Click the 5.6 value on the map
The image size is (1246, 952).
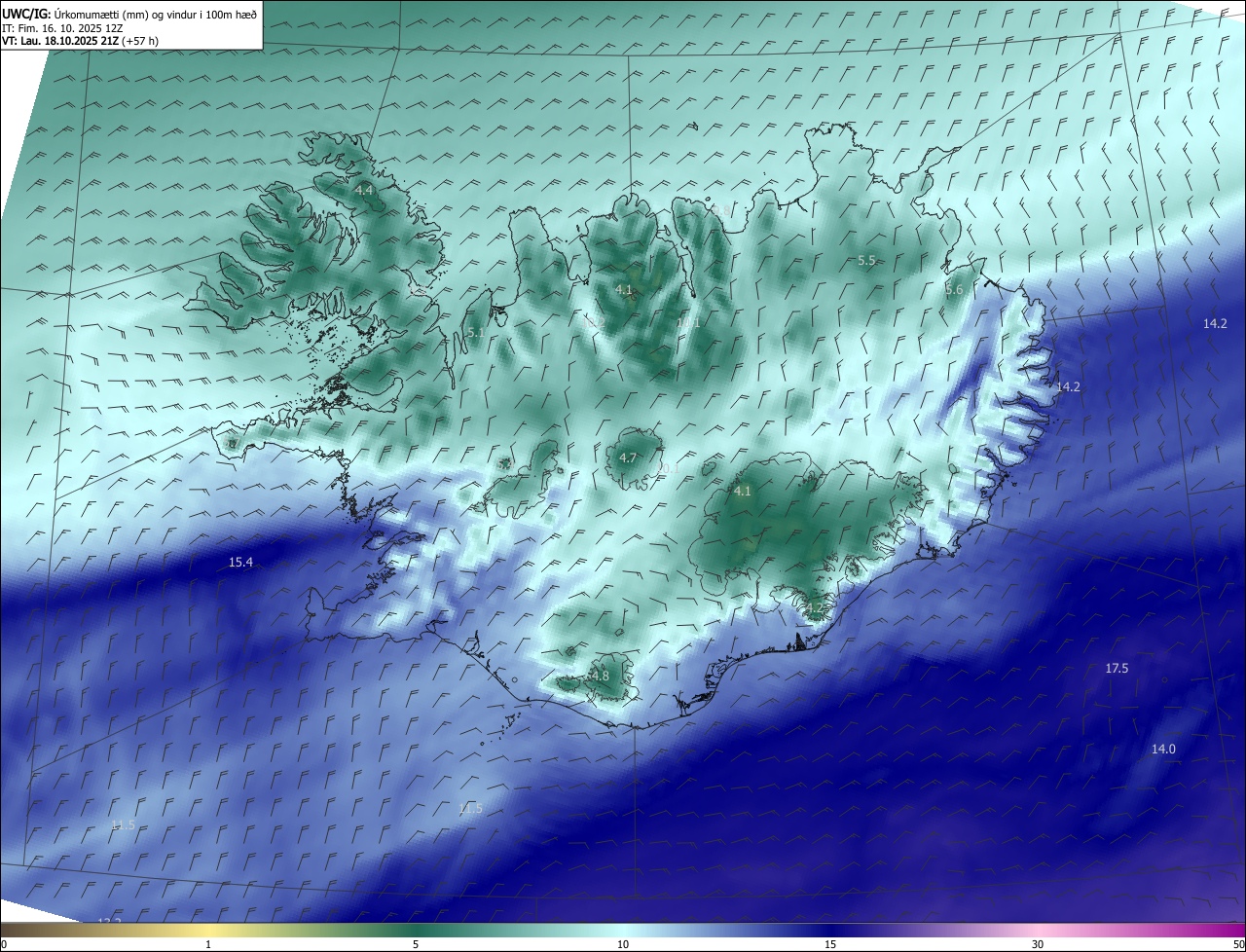[954, 290]
